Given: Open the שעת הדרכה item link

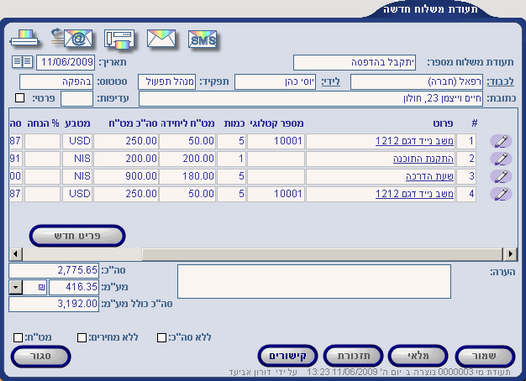Looking at the screenshot, I should 430,176.
